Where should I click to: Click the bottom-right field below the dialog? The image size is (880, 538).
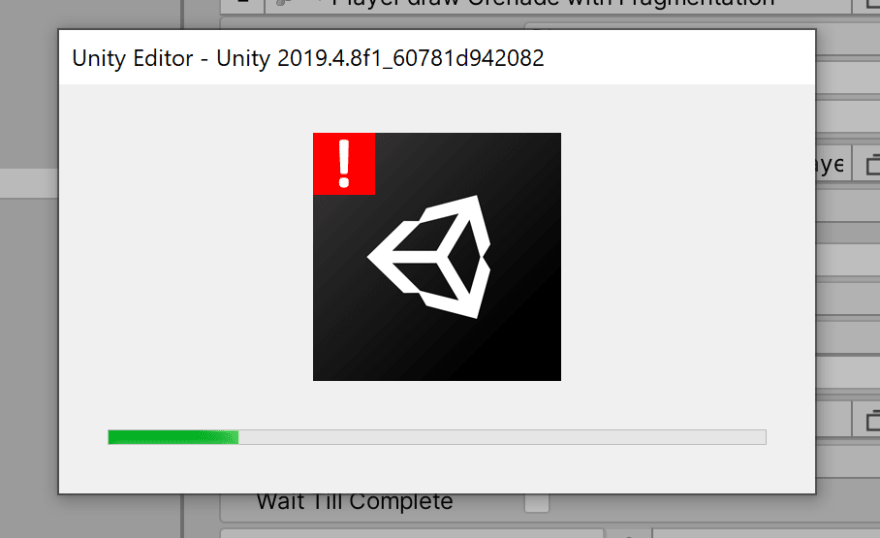click(766, 534)
